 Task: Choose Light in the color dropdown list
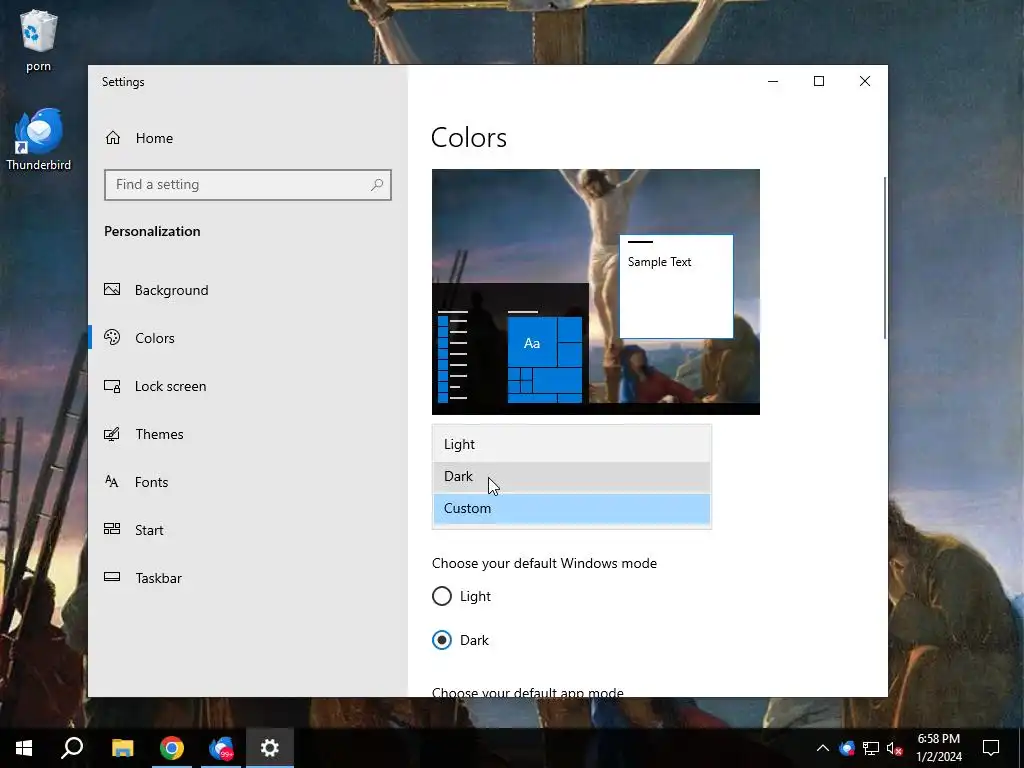[571, 444]
